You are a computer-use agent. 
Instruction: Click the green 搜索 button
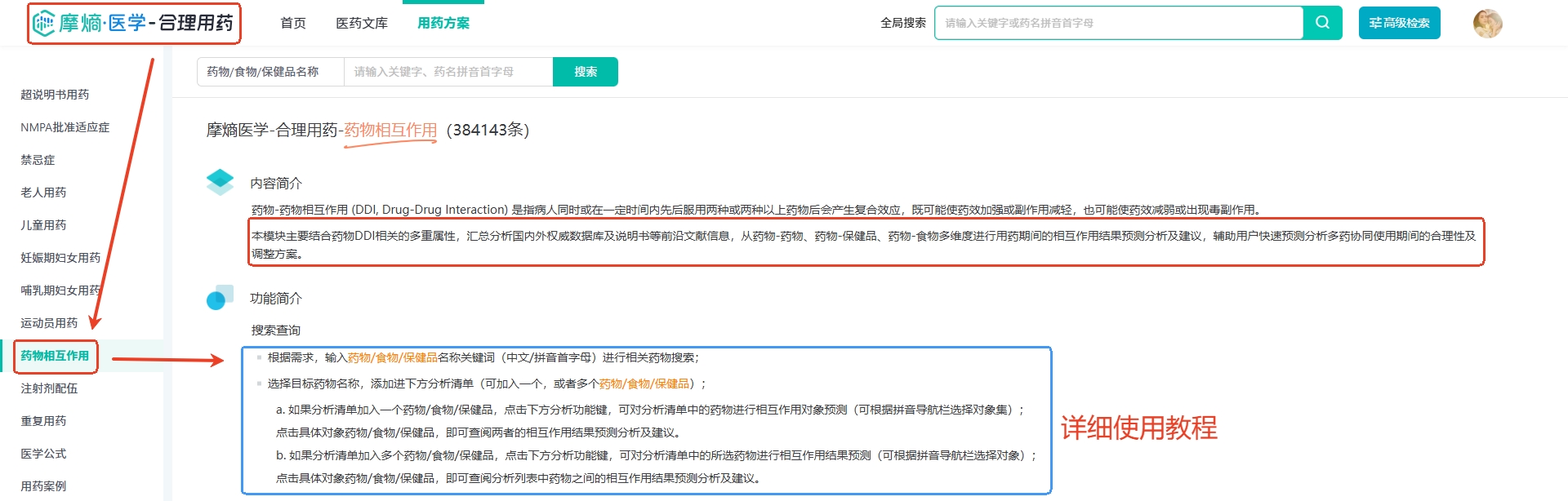coord(586,72)
